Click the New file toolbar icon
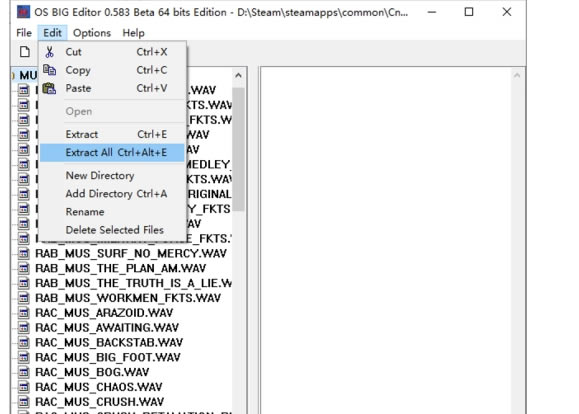Image resolution: width=579 pixels, height=414 pixels. [x=25, y=52]
